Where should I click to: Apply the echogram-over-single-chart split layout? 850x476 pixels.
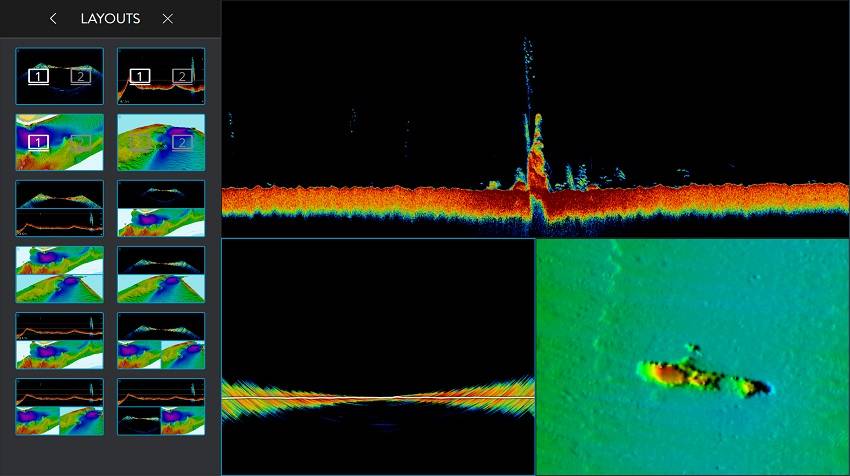59,340
